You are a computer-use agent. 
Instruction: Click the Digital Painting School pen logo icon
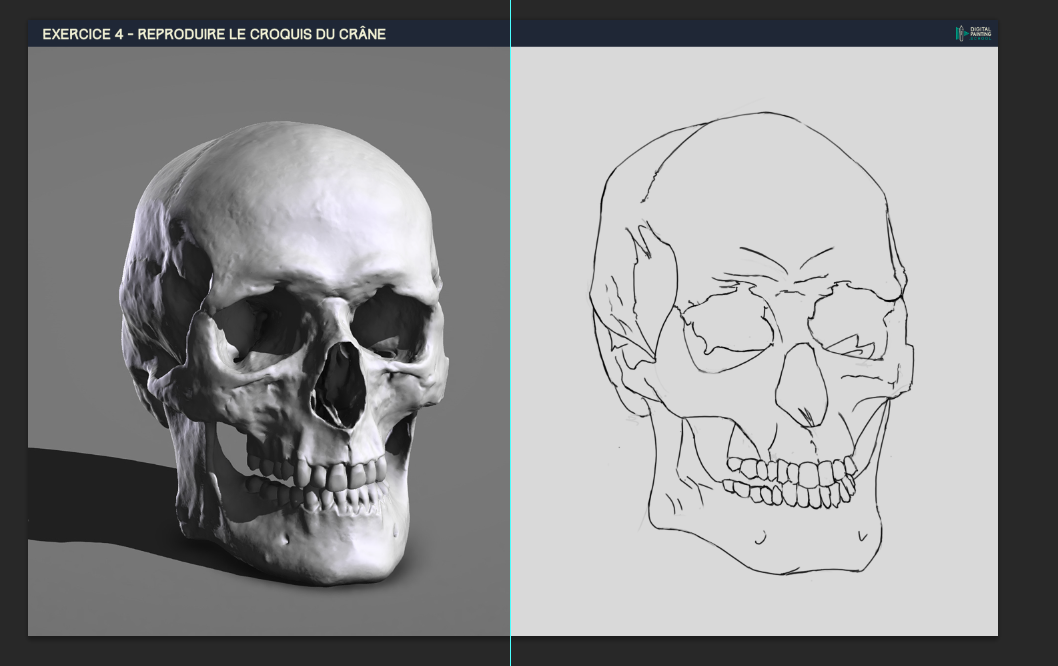click(x=960, y=34)
